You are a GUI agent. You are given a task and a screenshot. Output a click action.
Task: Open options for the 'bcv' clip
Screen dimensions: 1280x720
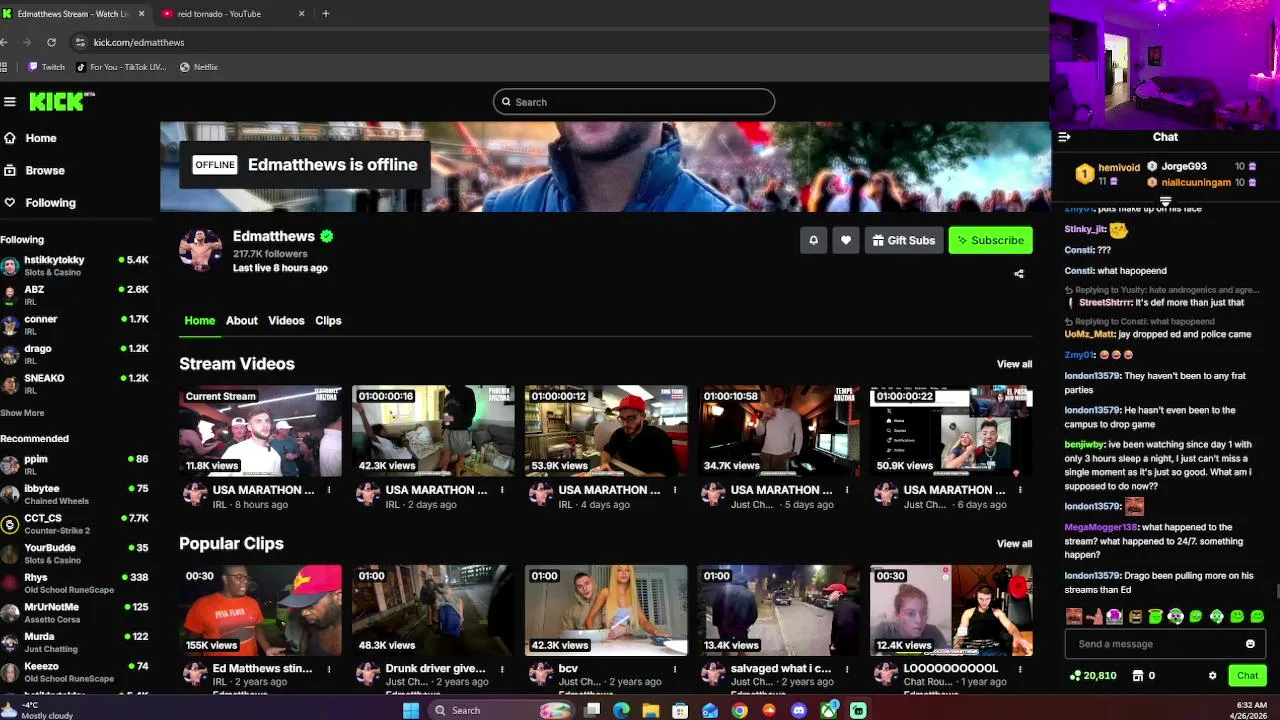click(x=675, y=668)
